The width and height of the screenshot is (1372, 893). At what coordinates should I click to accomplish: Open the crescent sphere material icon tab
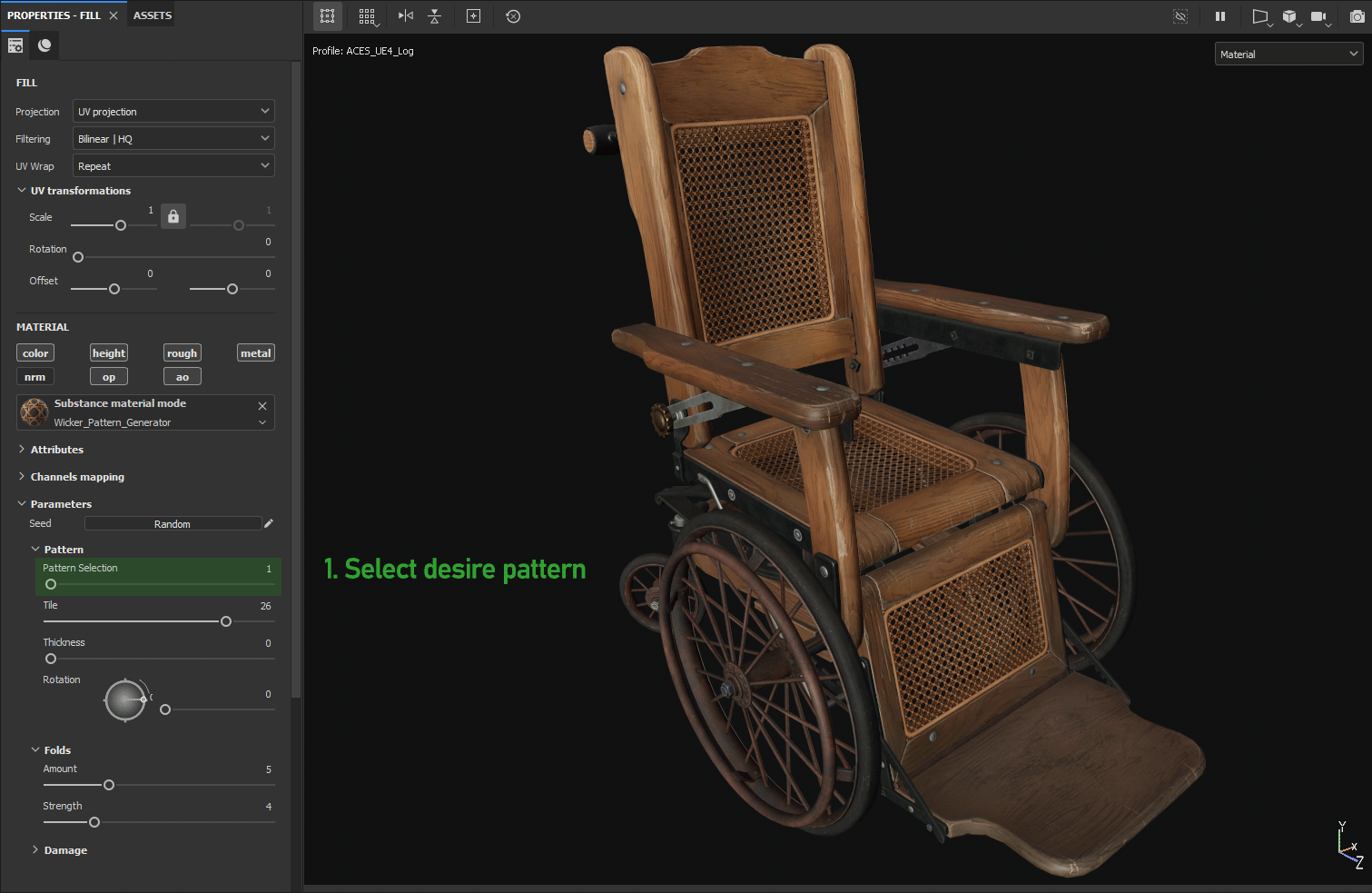[44, 45]
